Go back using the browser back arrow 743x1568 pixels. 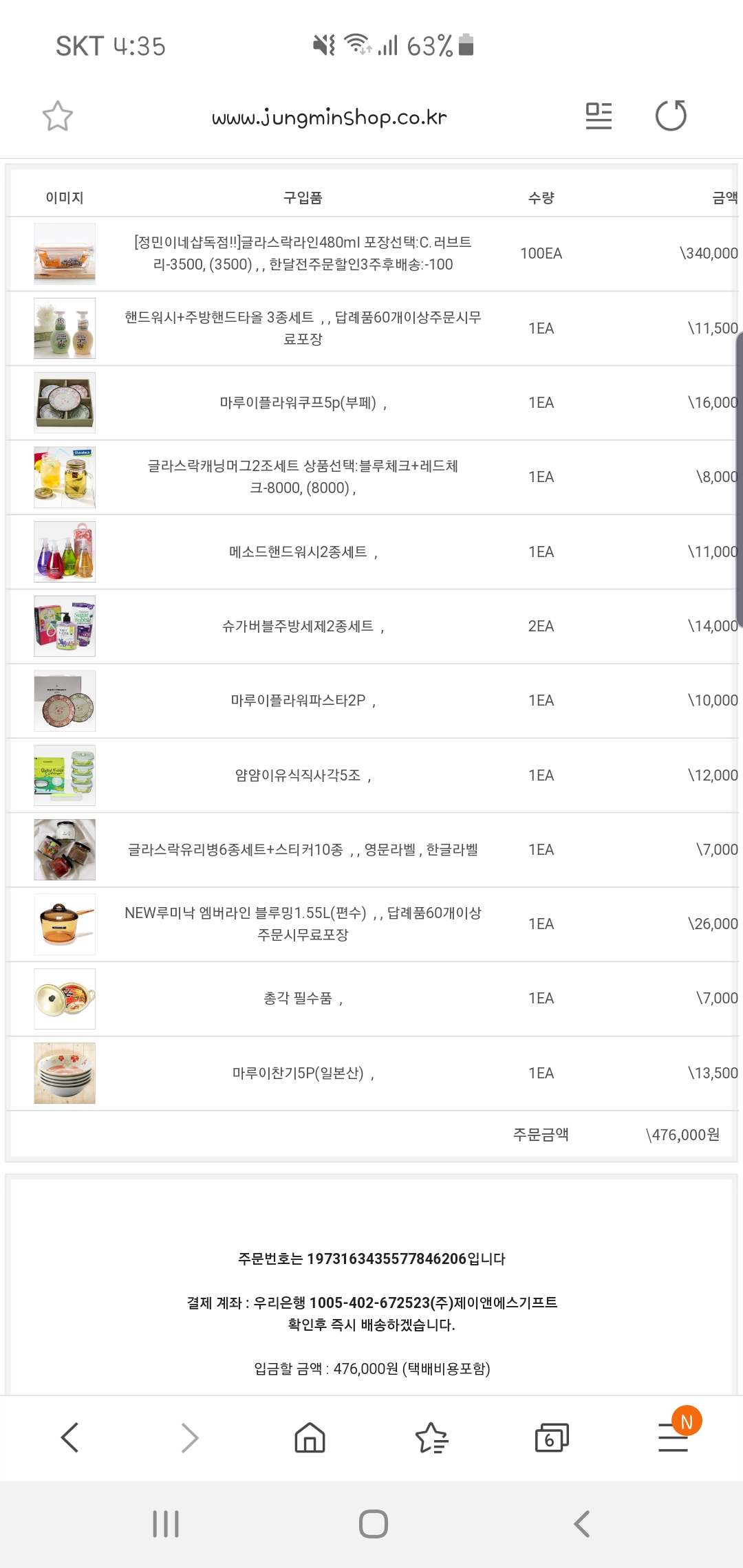(x=70, y=1437)
